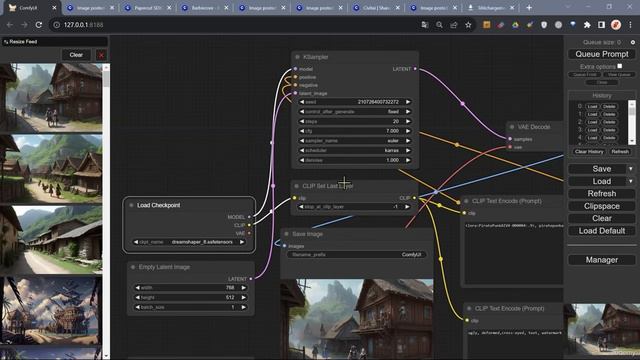The image size is (640, 360).
Task: Open the Manager button
Action: (x=602, y=260)
